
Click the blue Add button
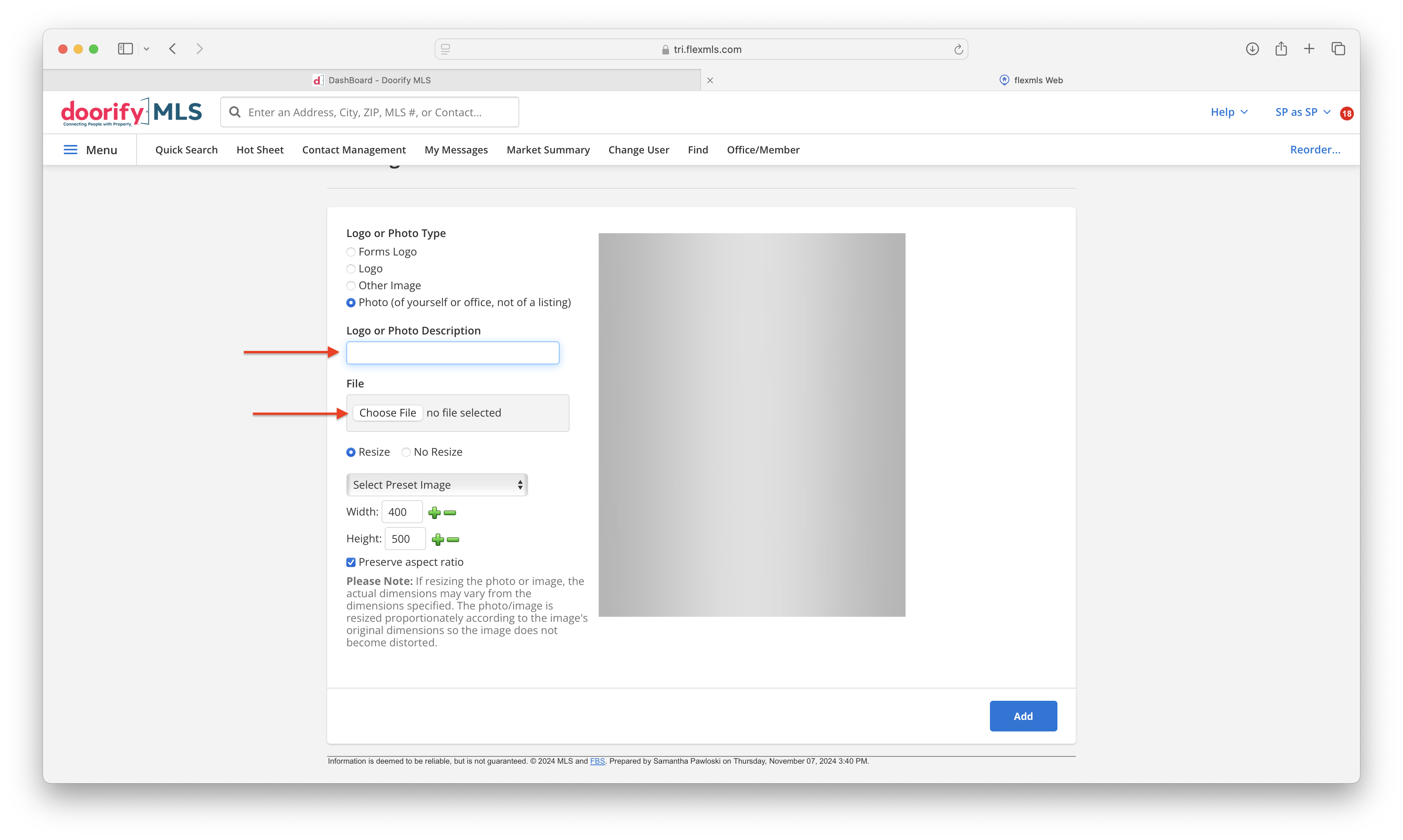click(x=1023, y=716)
